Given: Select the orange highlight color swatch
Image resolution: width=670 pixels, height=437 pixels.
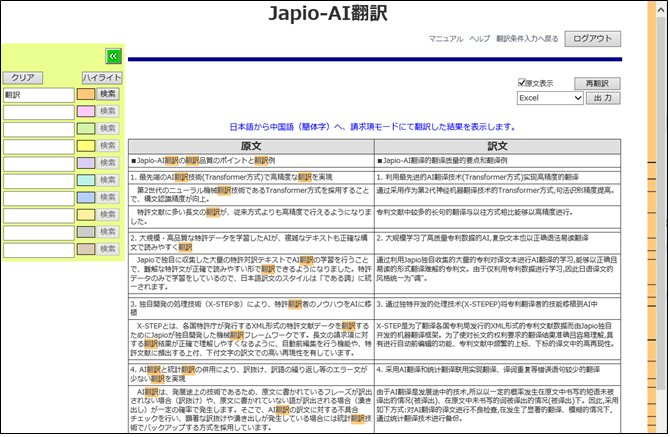Looking at the screenshot, I should click(x=86, y=94).
